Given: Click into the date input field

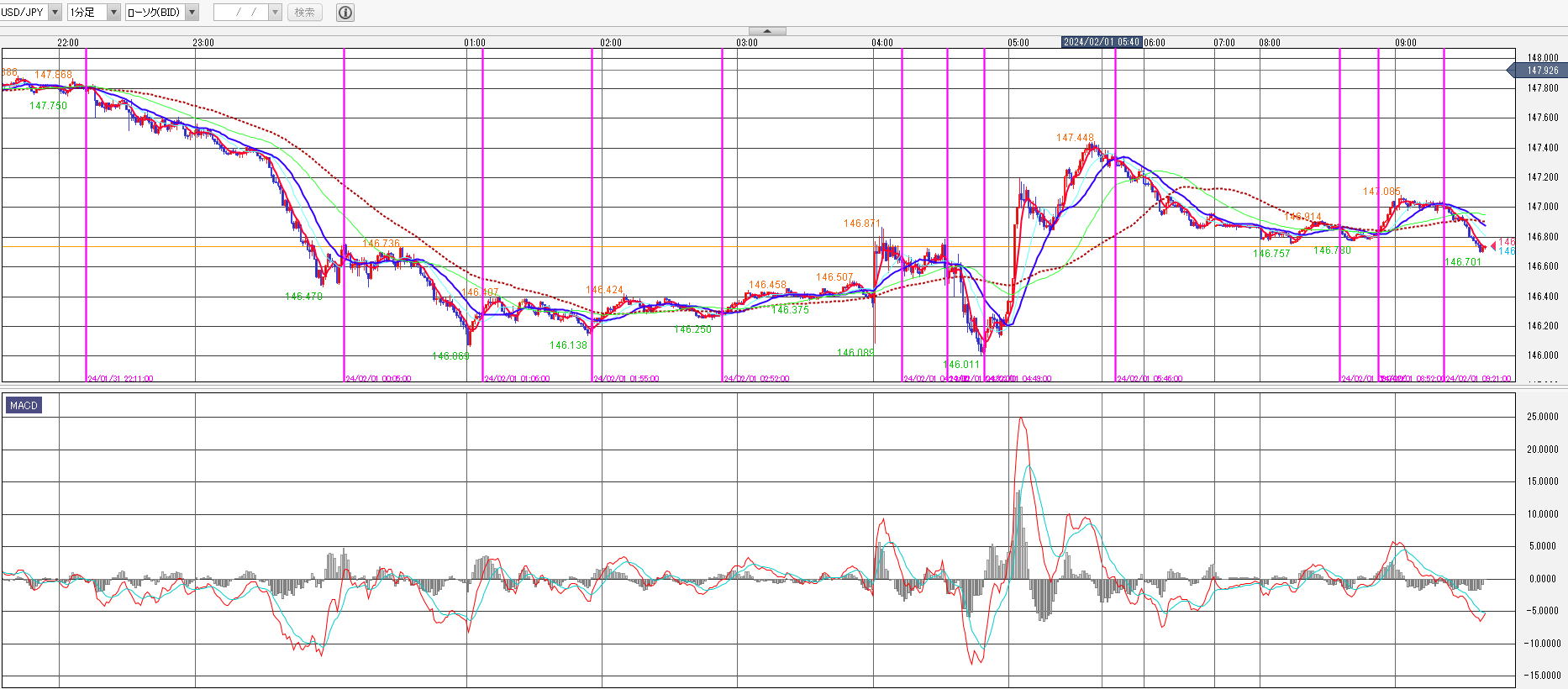Looking at the screenshot, I should [241, 13].
